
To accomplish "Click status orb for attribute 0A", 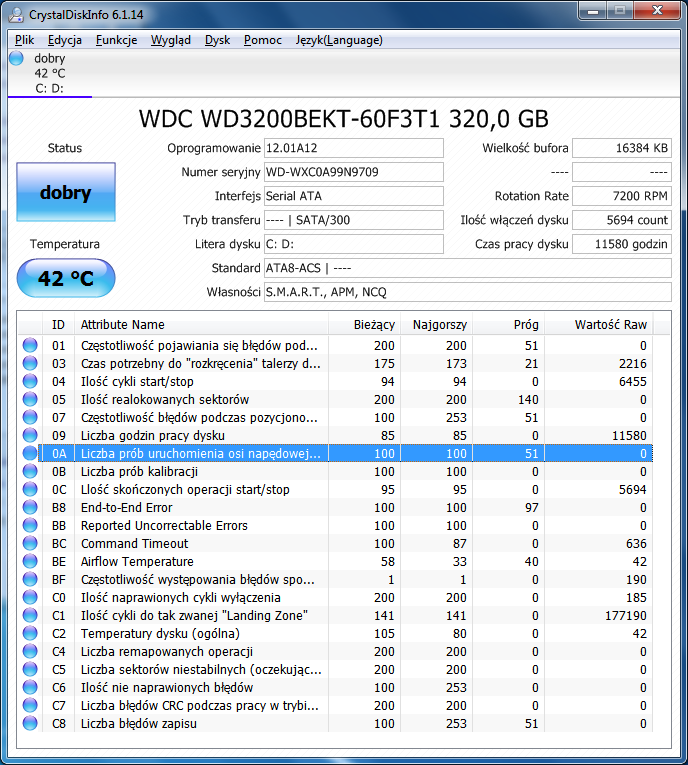I will click(30, 453).
